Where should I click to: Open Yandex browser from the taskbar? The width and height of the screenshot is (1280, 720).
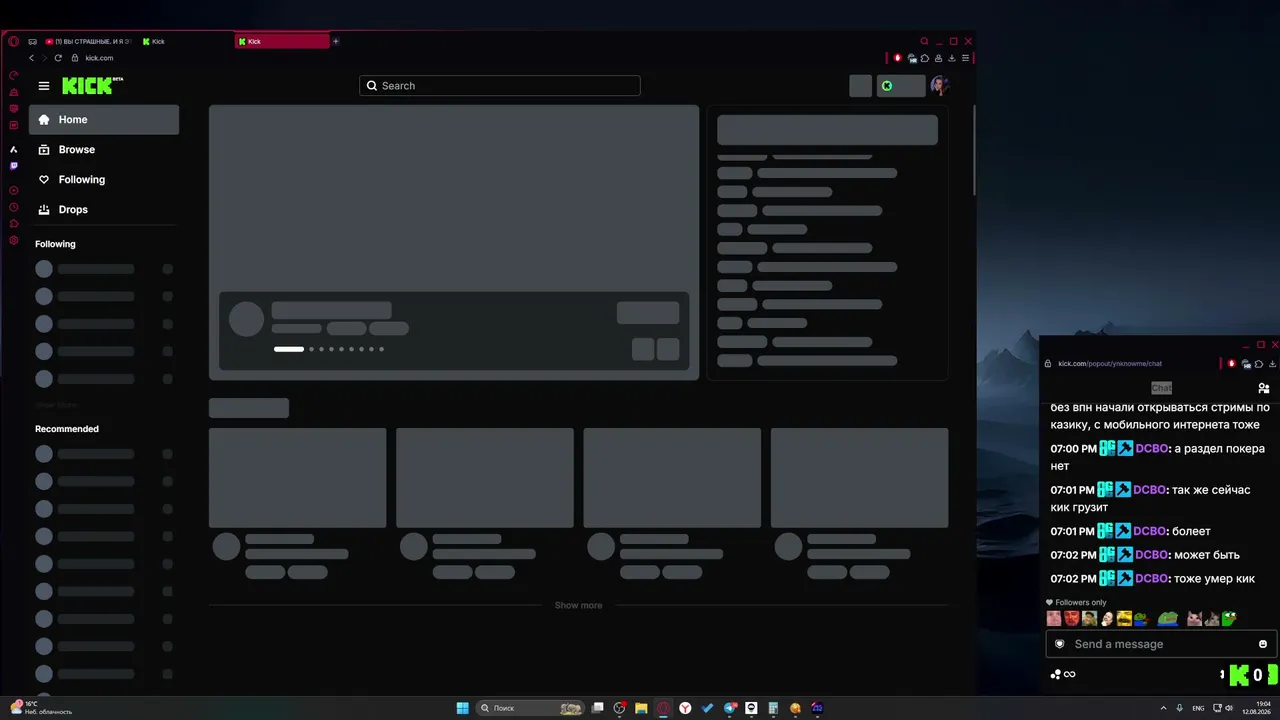tap(685, 708)
